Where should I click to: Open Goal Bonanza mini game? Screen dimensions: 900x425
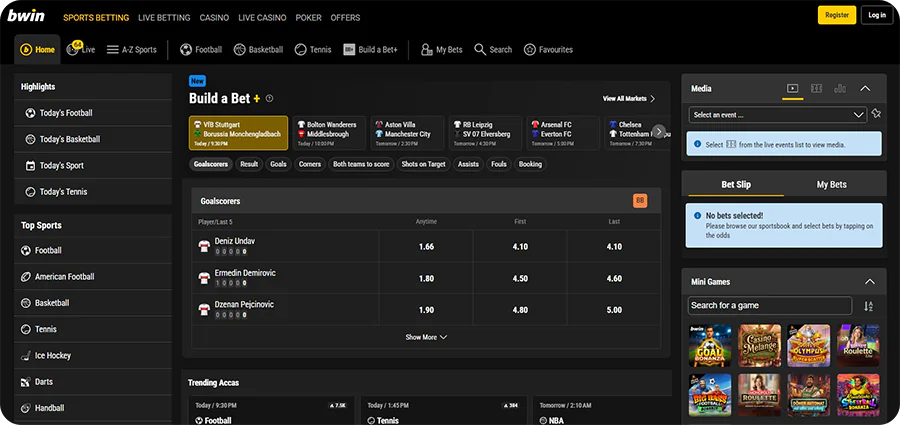click(710, 346)
